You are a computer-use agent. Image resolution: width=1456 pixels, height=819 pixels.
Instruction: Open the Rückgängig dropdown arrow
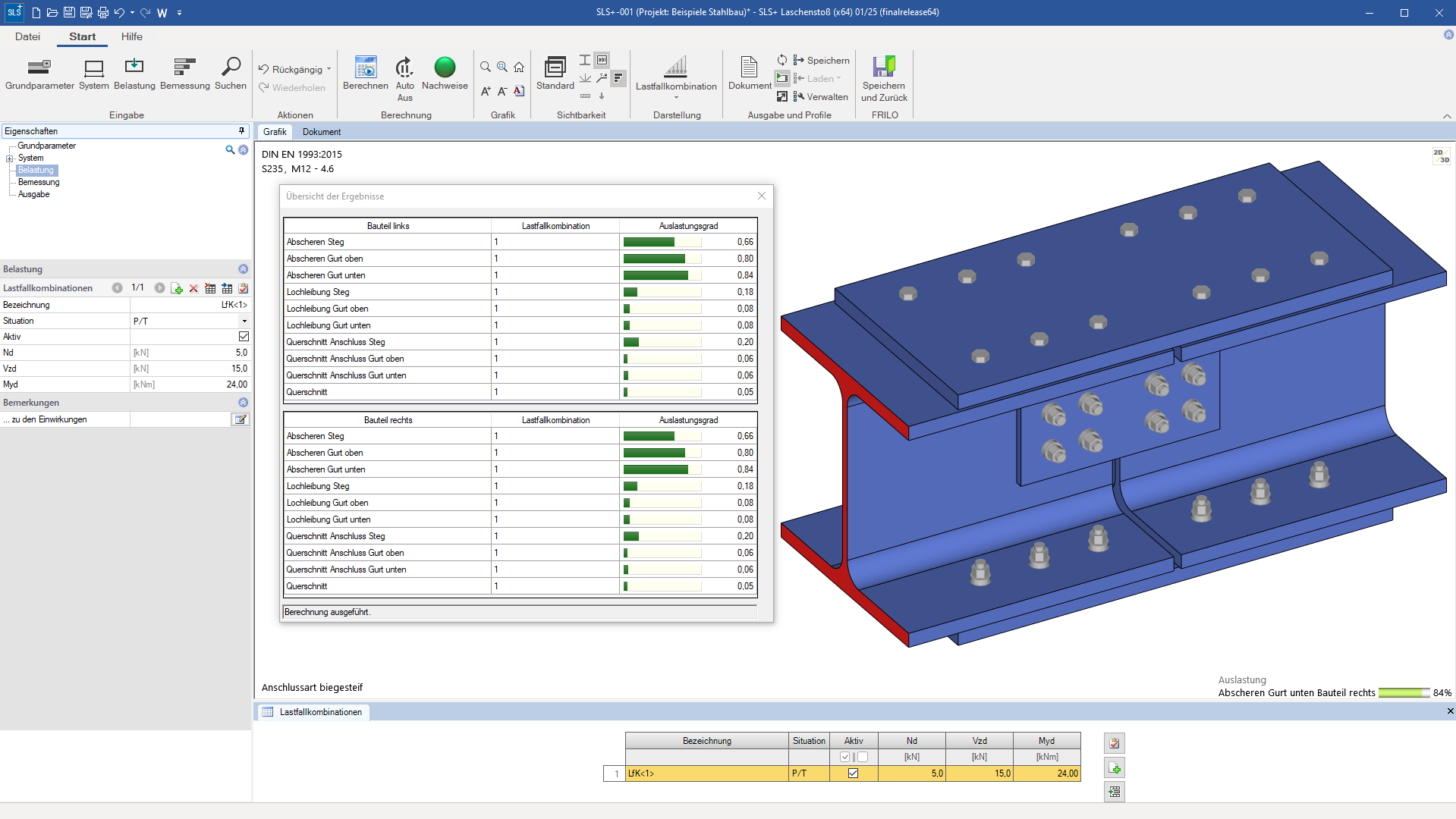(329, 69)
